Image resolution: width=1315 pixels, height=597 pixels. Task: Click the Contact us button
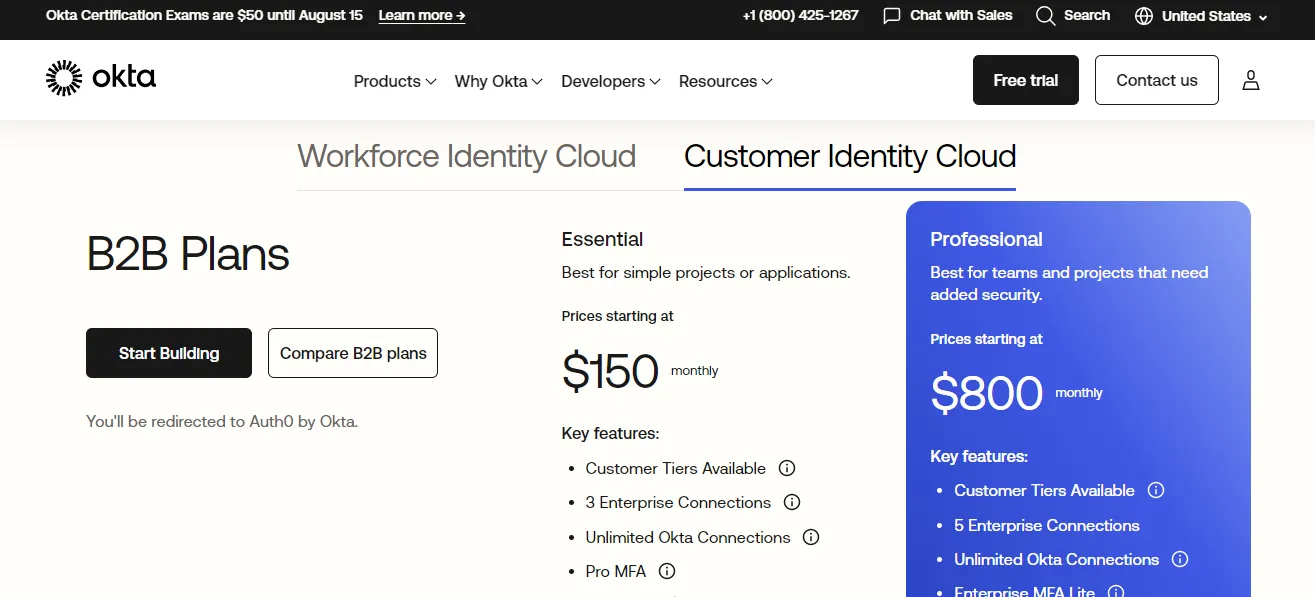click(x=1157, y=80)
